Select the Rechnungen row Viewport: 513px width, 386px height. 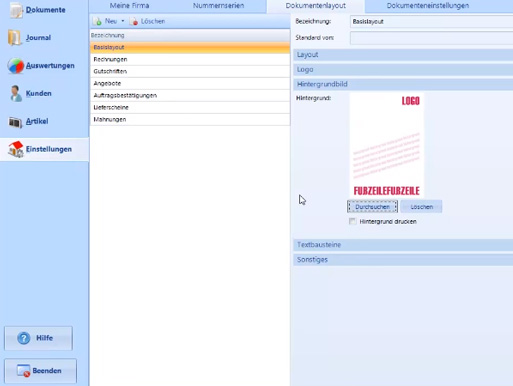[x=190, y=59]
